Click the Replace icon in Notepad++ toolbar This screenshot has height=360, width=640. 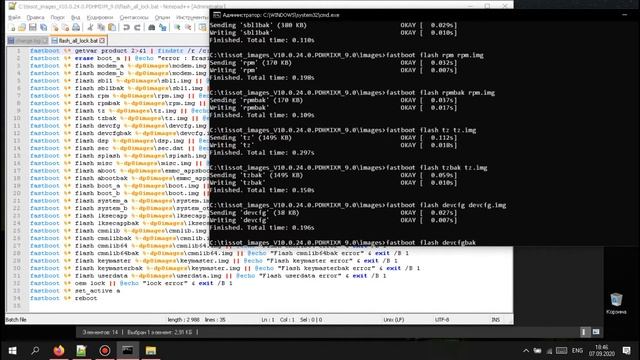[162, 27]
